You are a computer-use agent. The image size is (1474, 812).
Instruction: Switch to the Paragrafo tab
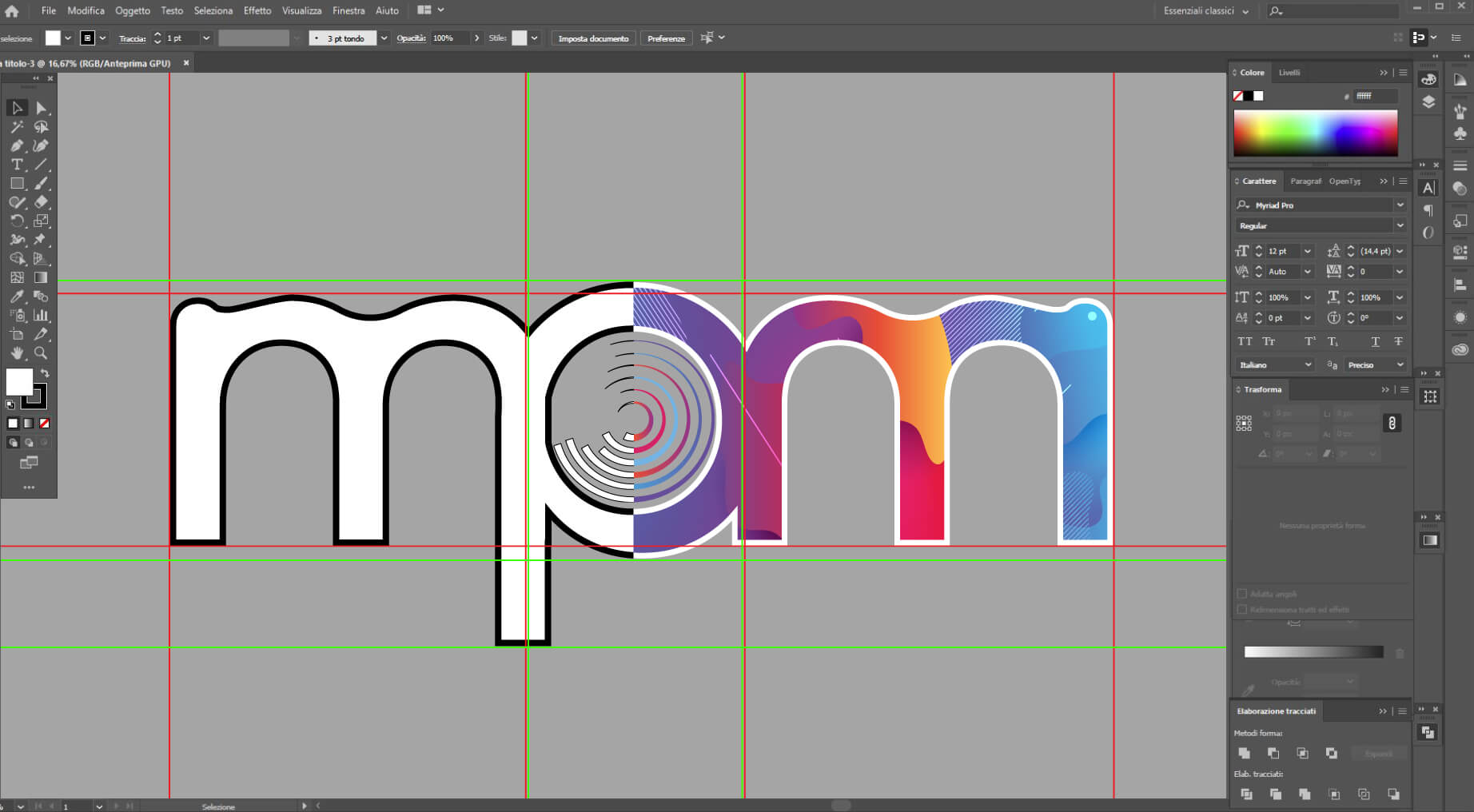[x=1305, y=181]
